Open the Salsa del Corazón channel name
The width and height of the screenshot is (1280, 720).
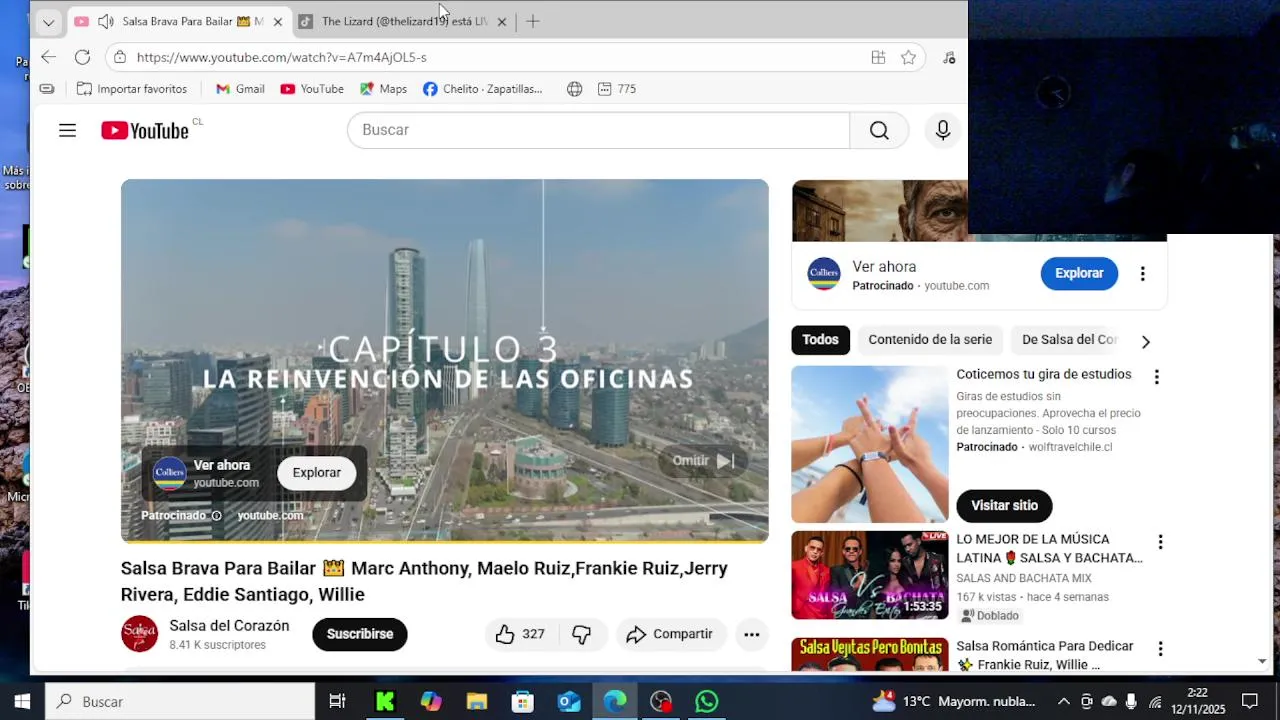(229, 626)
